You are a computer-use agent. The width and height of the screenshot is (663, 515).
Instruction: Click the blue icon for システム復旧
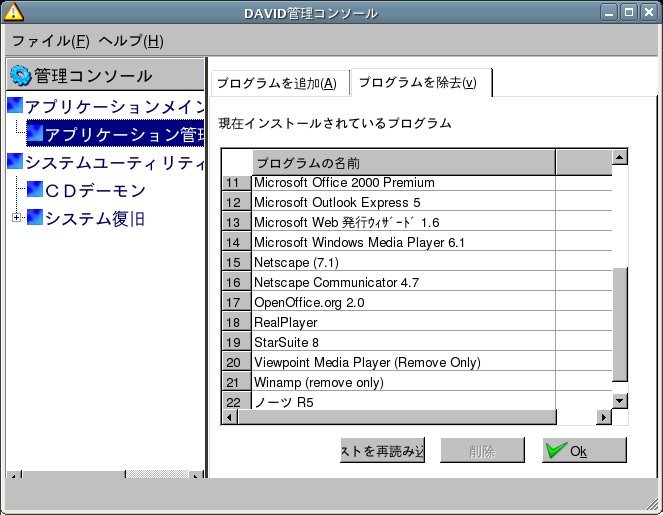click(x=35, y=217)
